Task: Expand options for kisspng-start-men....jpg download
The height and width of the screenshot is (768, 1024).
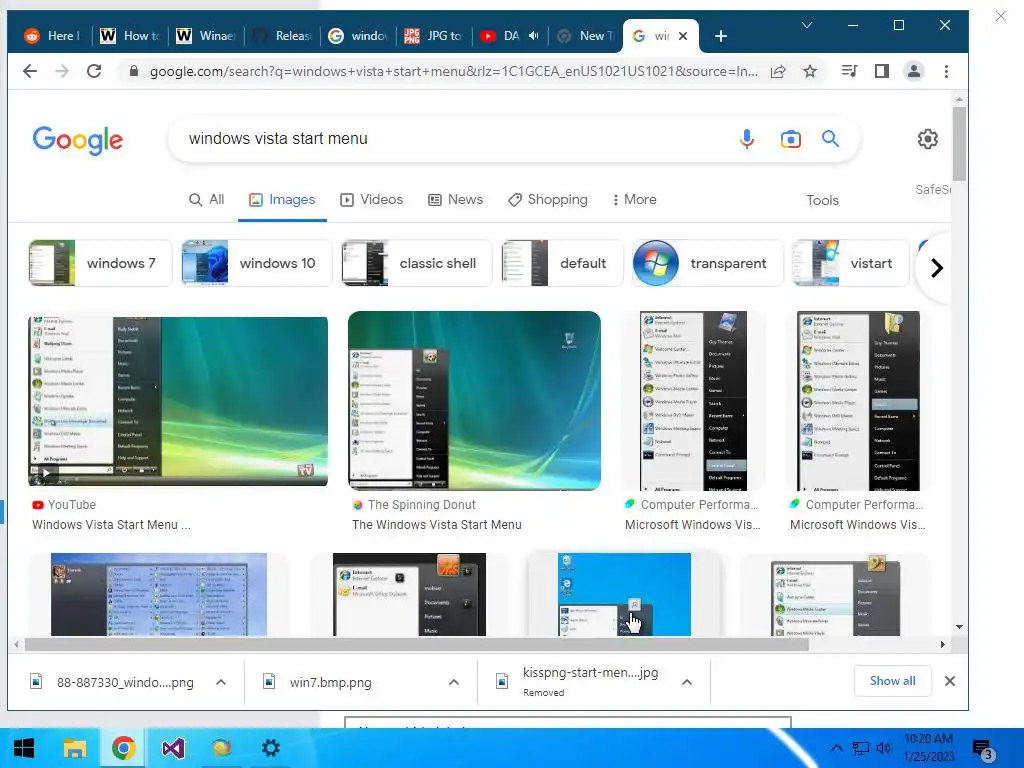Action: pyautogui.click(x=687, y=682)
